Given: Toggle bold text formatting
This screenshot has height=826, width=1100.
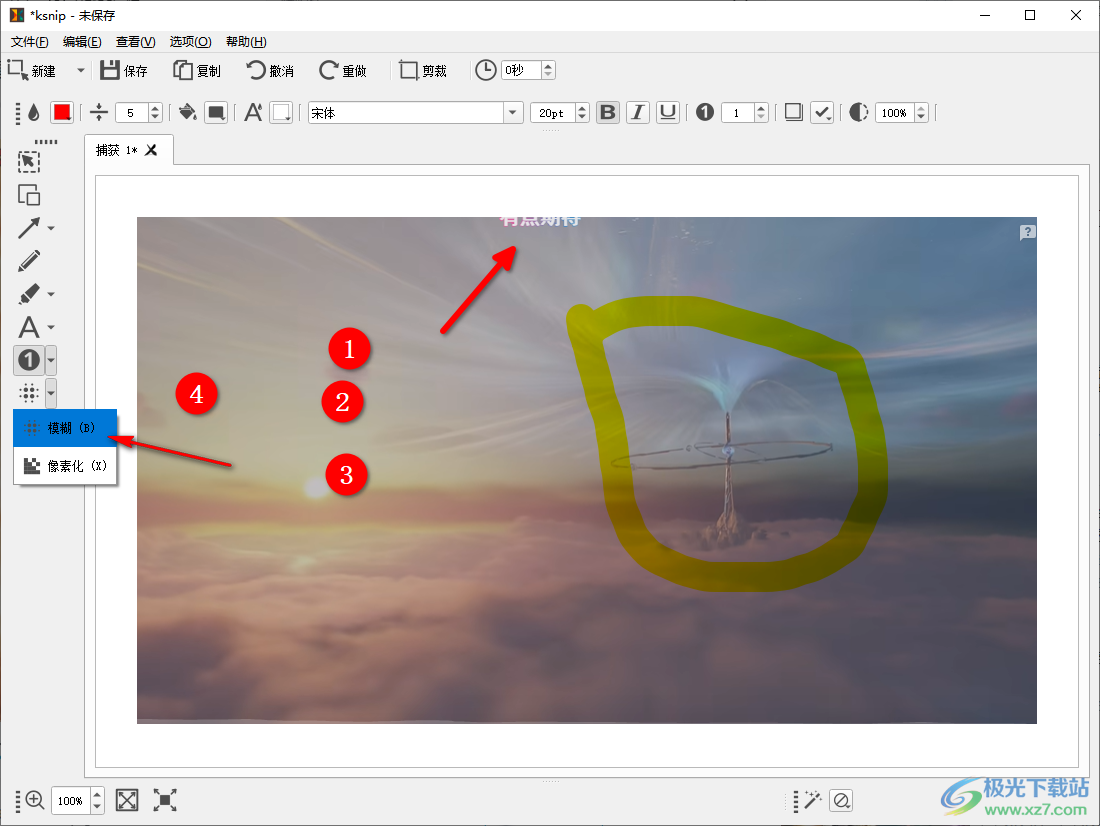Looking at the screenshot, I should coord(607,113).
